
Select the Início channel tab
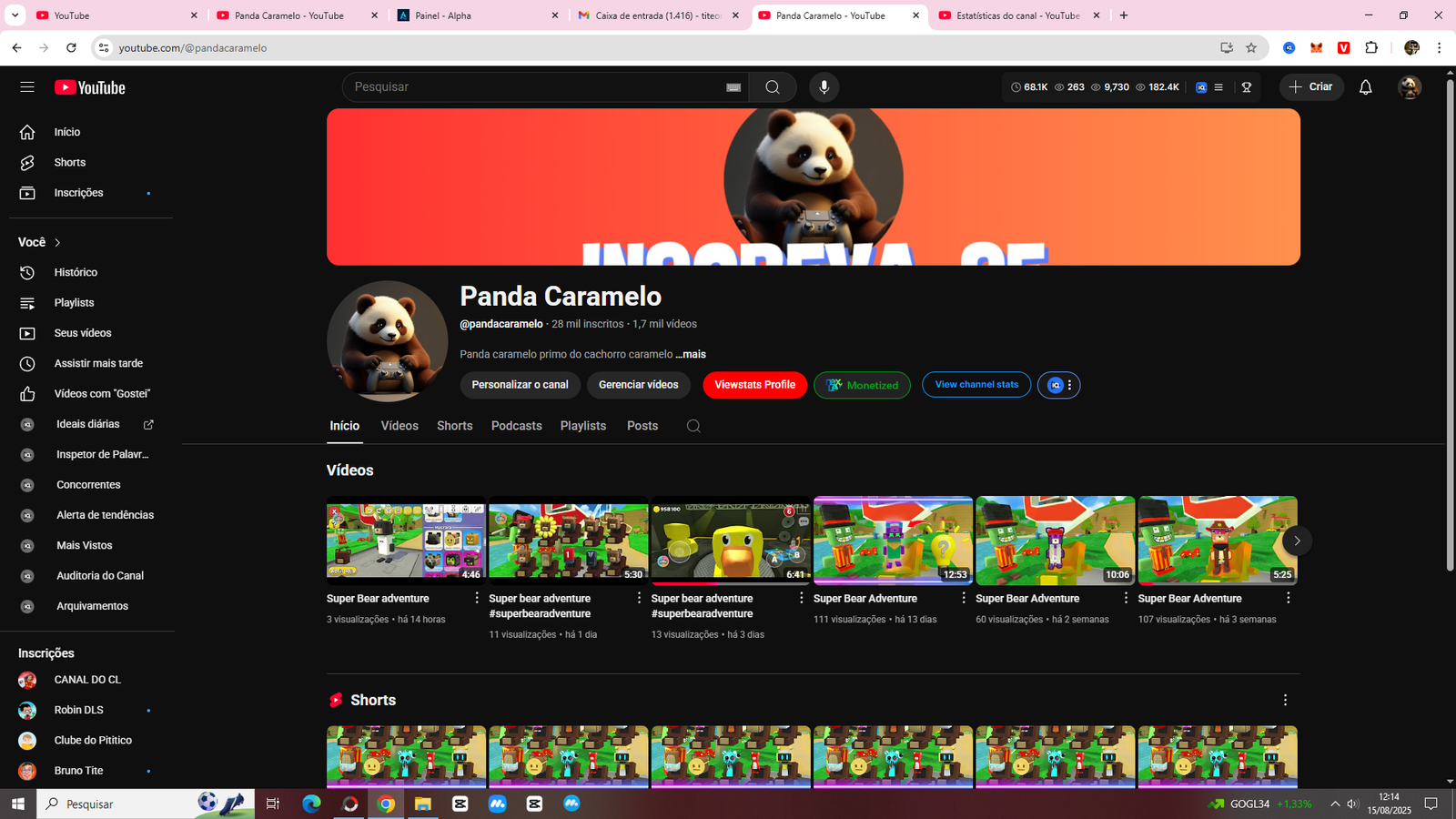click(344, 426)
